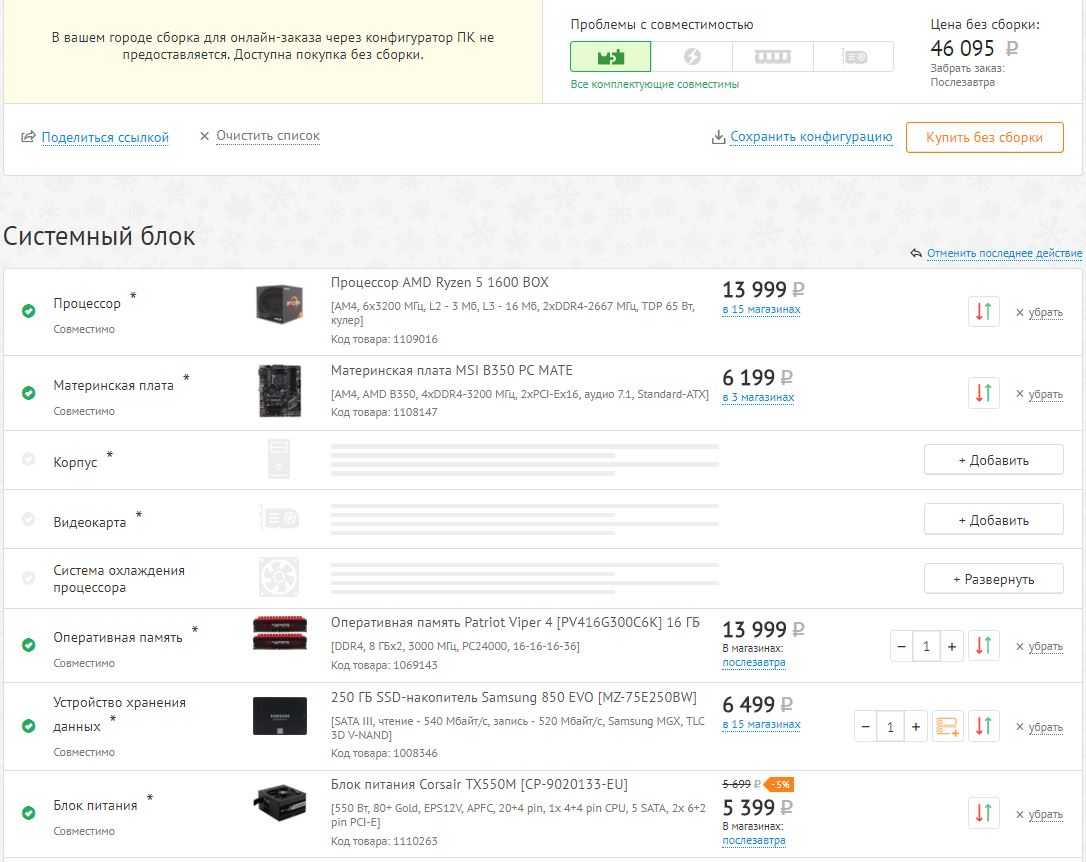The width and height of the screenshot is (1086, 862).
Task: Add a case with Добавить button
Action: click(x=994, y=460)
